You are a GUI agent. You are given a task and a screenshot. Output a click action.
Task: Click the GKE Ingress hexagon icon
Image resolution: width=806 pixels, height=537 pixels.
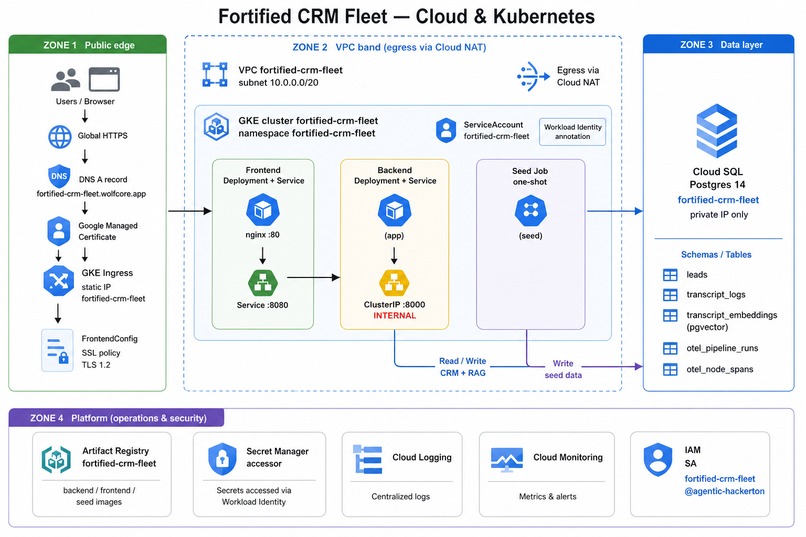pos(58,281)
